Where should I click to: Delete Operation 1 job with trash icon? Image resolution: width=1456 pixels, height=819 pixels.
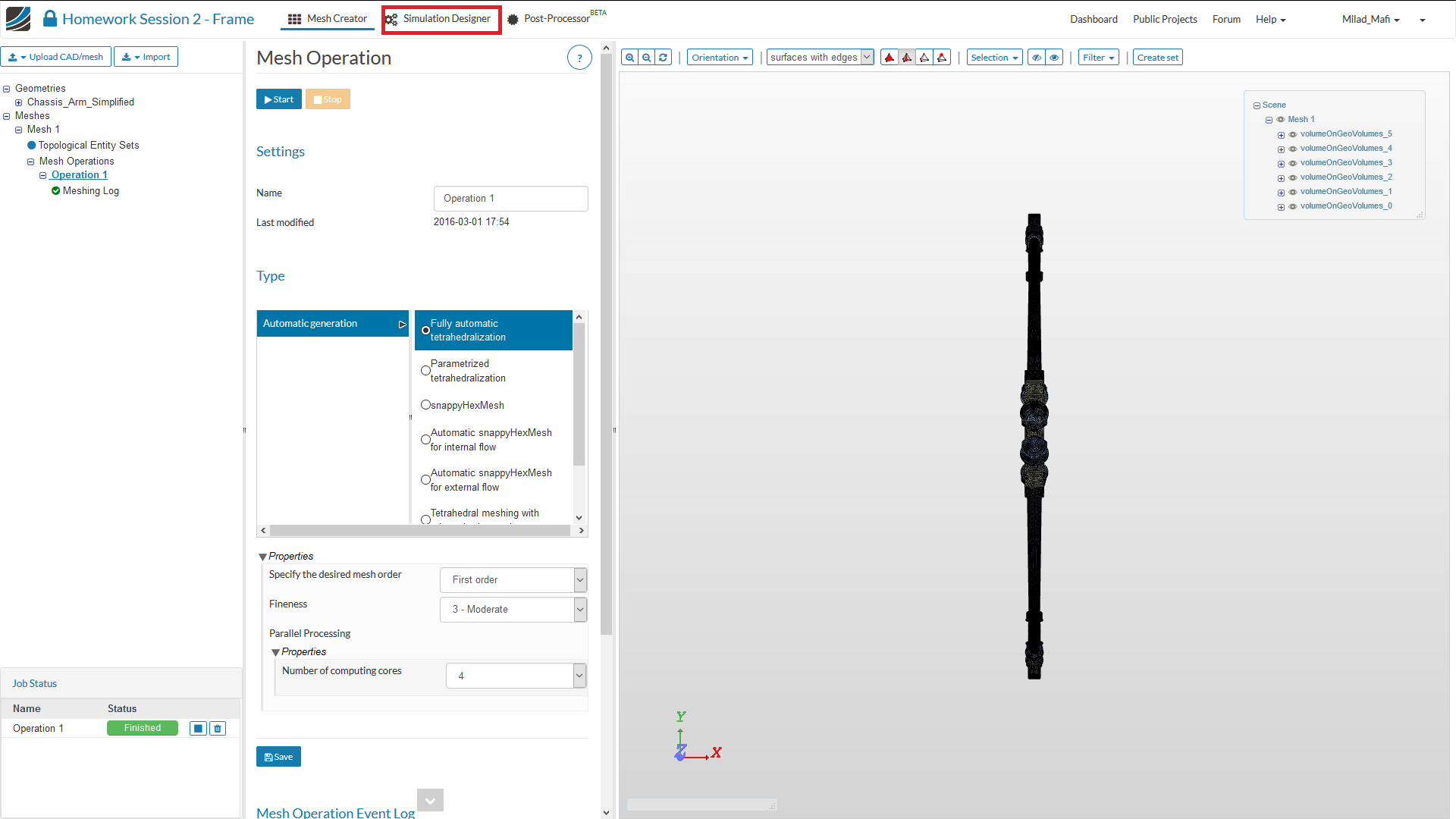pos(218,729)
